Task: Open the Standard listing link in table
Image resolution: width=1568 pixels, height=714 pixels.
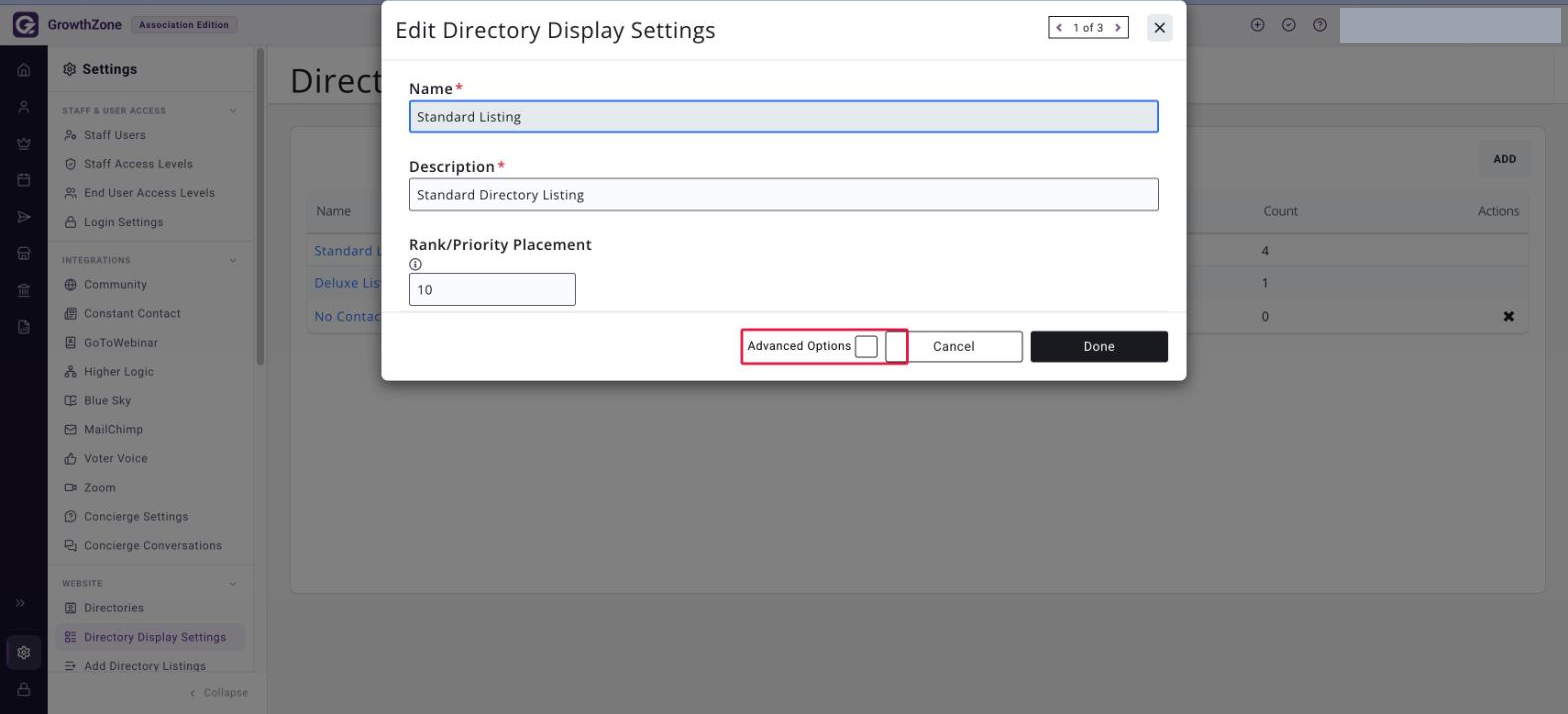Action: (x=347, y=251)
